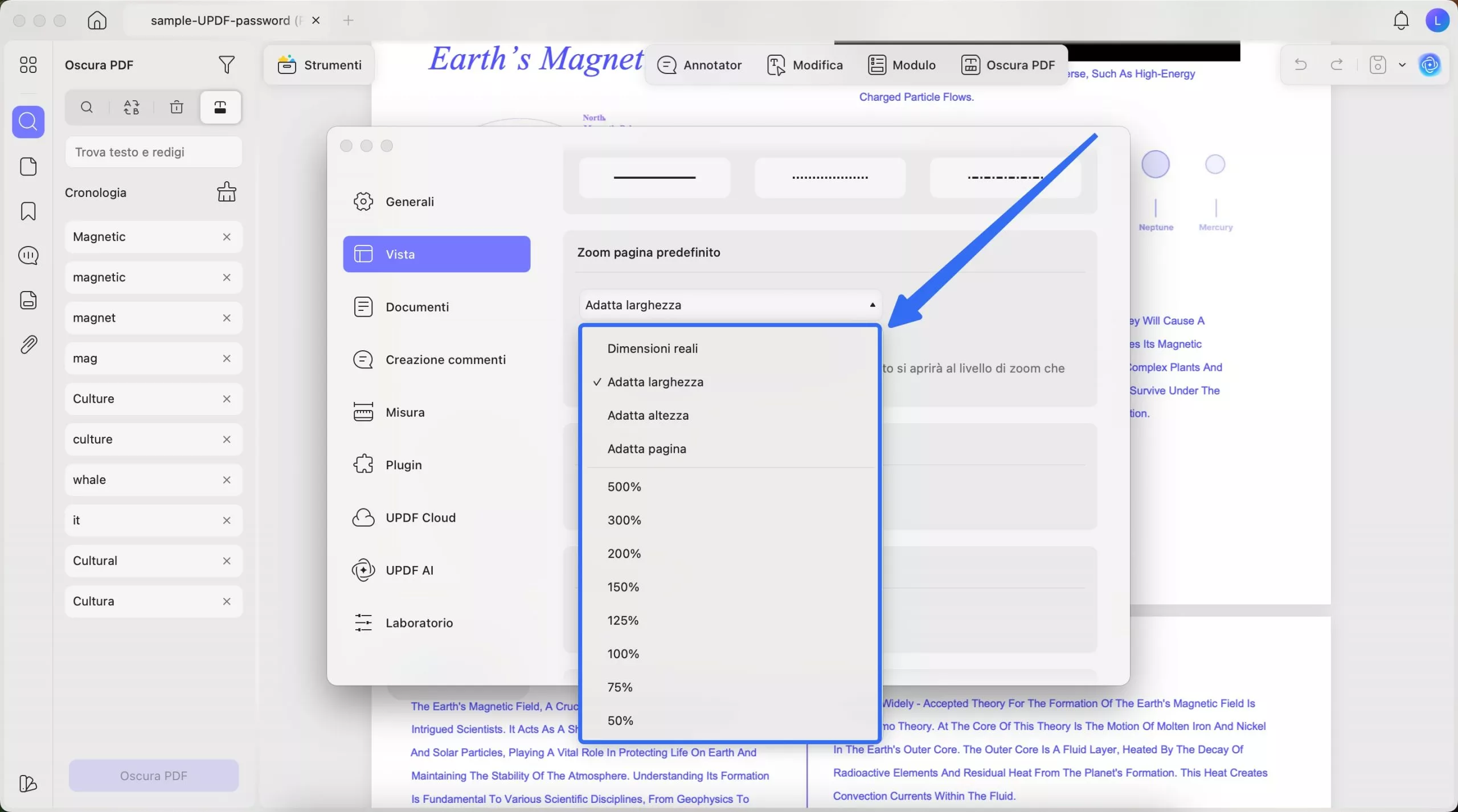
Task: Toggle the redaction mark mode button
Action: pyautogui.click(x=221, y=107)
